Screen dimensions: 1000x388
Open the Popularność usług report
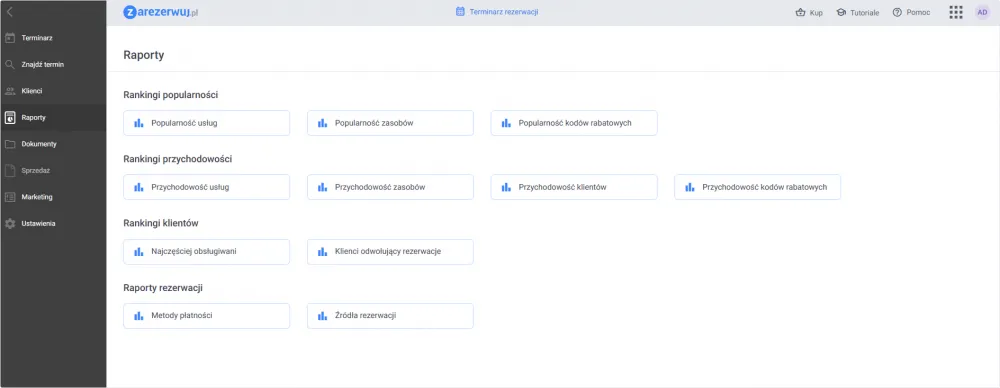pos(207,123)
